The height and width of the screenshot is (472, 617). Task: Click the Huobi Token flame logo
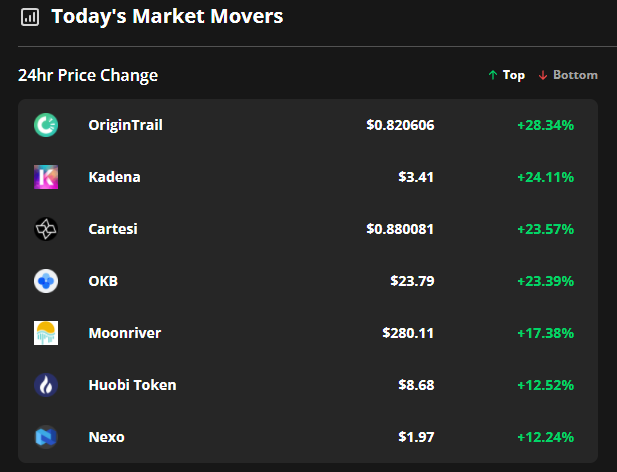pos(46,385)
